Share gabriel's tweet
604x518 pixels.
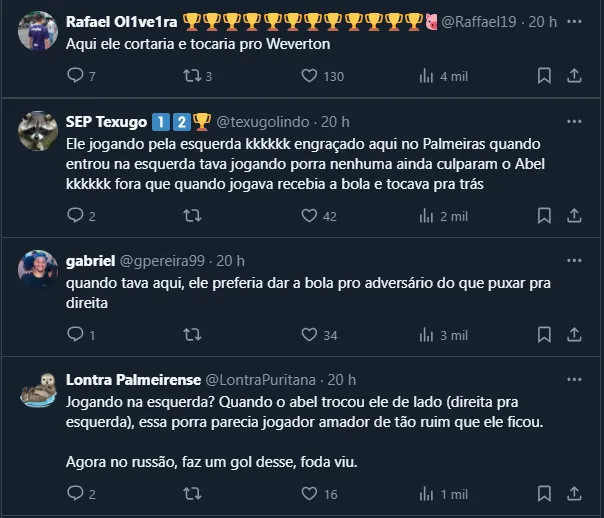pos(575,335)
